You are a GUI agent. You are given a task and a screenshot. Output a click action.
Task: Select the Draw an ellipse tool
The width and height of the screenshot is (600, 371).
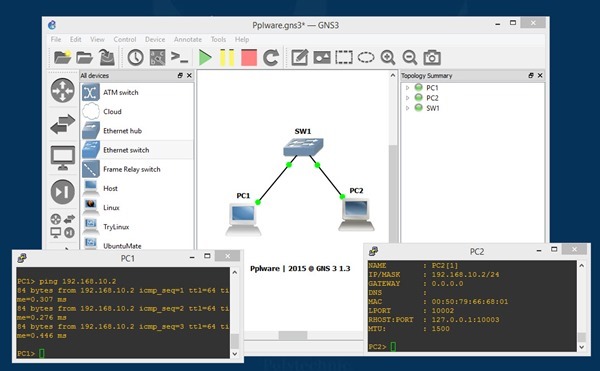point(366,58)
